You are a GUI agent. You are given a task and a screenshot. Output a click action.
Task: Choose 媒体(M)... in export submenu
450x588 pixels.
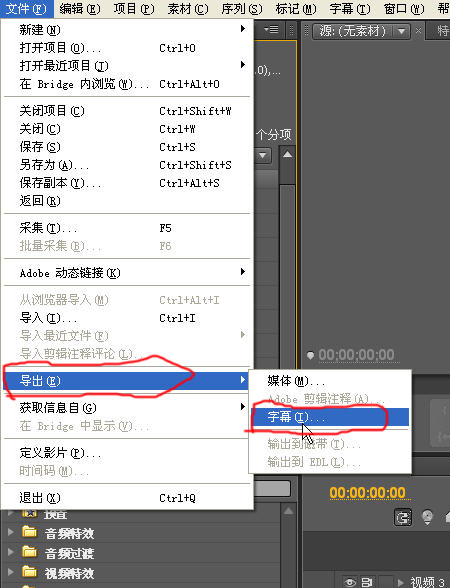pyautogui.click(x=330, y=381)
